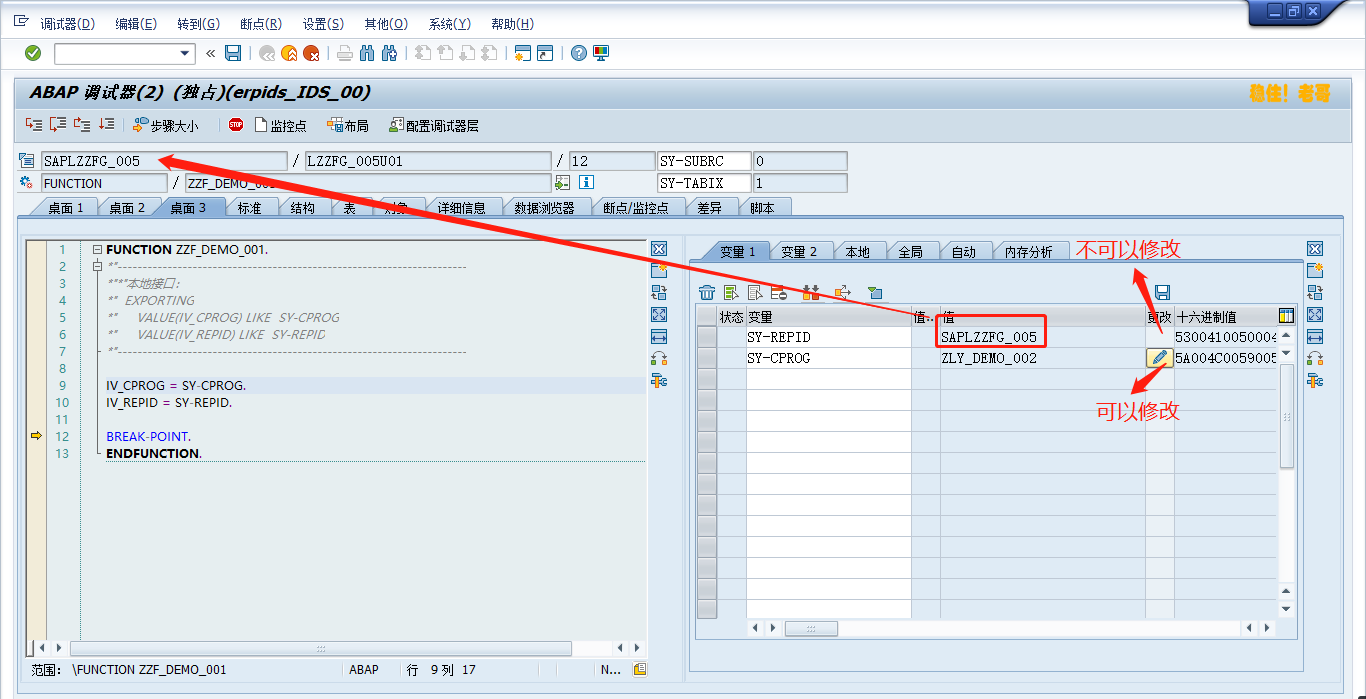Click the save icon in the main toolbar

[232, 54]
